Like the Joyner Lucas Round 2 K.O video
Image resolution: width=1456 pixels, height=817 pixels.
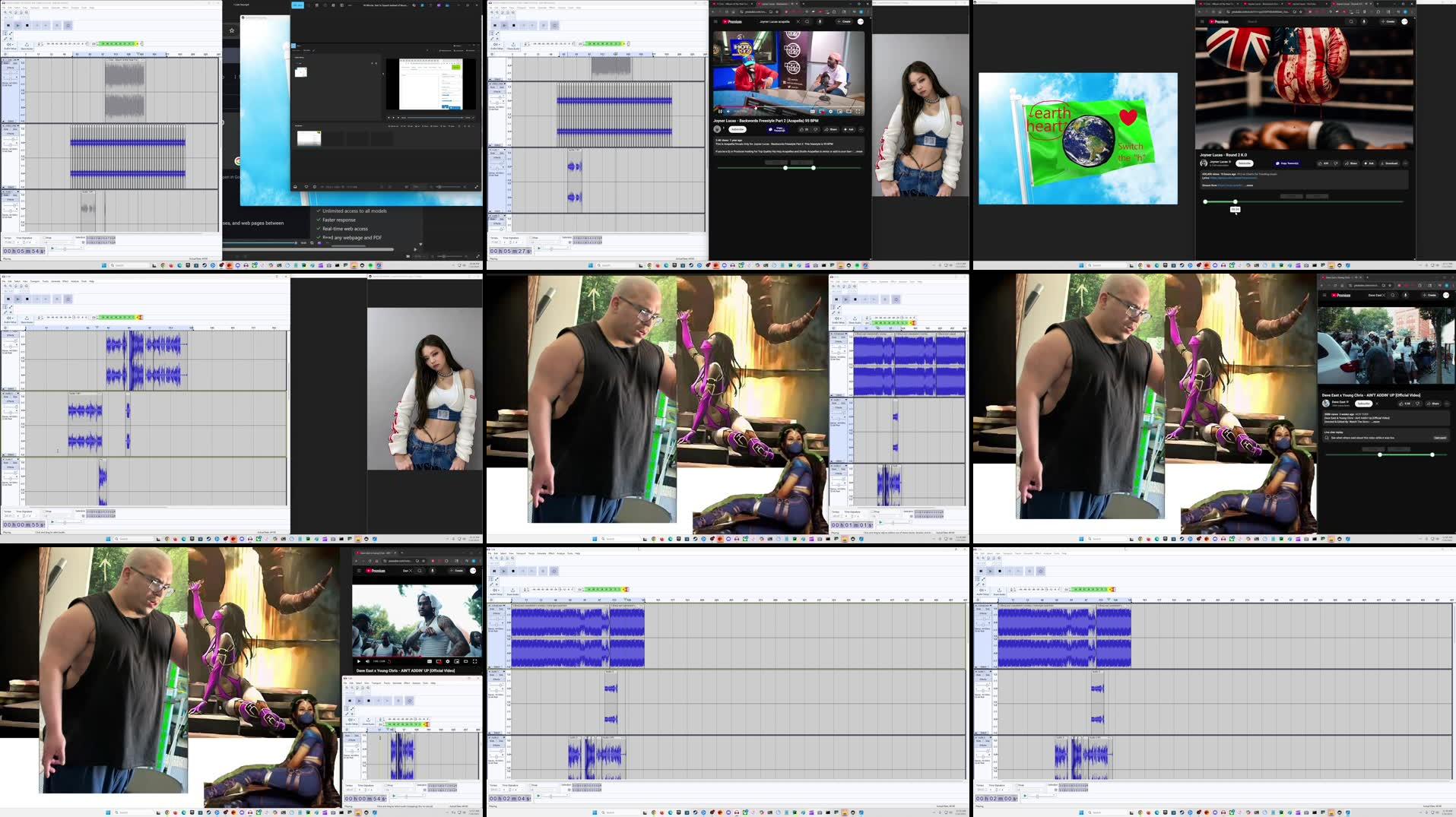pyautogui.click(x=1325, y=163)
